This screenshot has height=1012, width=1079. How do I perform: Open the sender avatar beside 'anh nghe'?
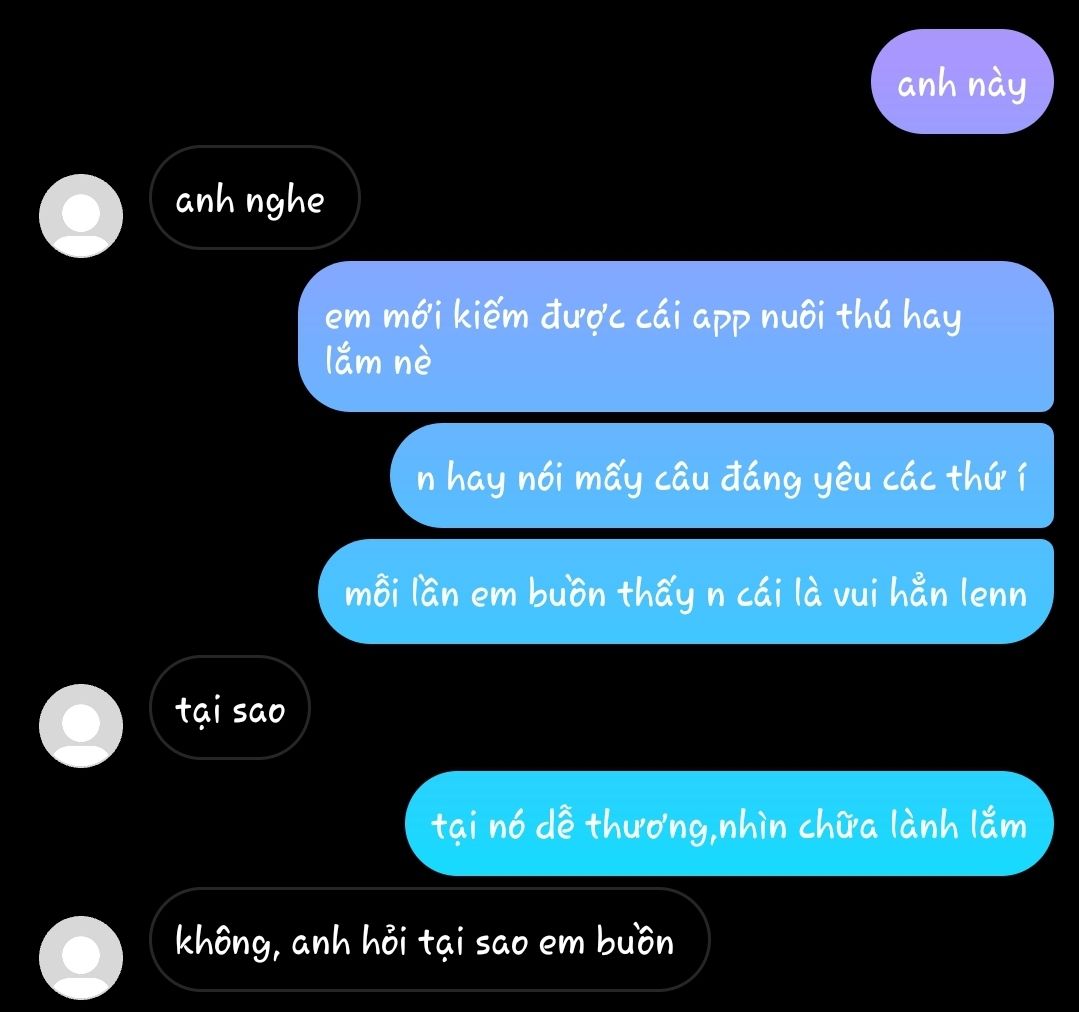tap(81, 215)
